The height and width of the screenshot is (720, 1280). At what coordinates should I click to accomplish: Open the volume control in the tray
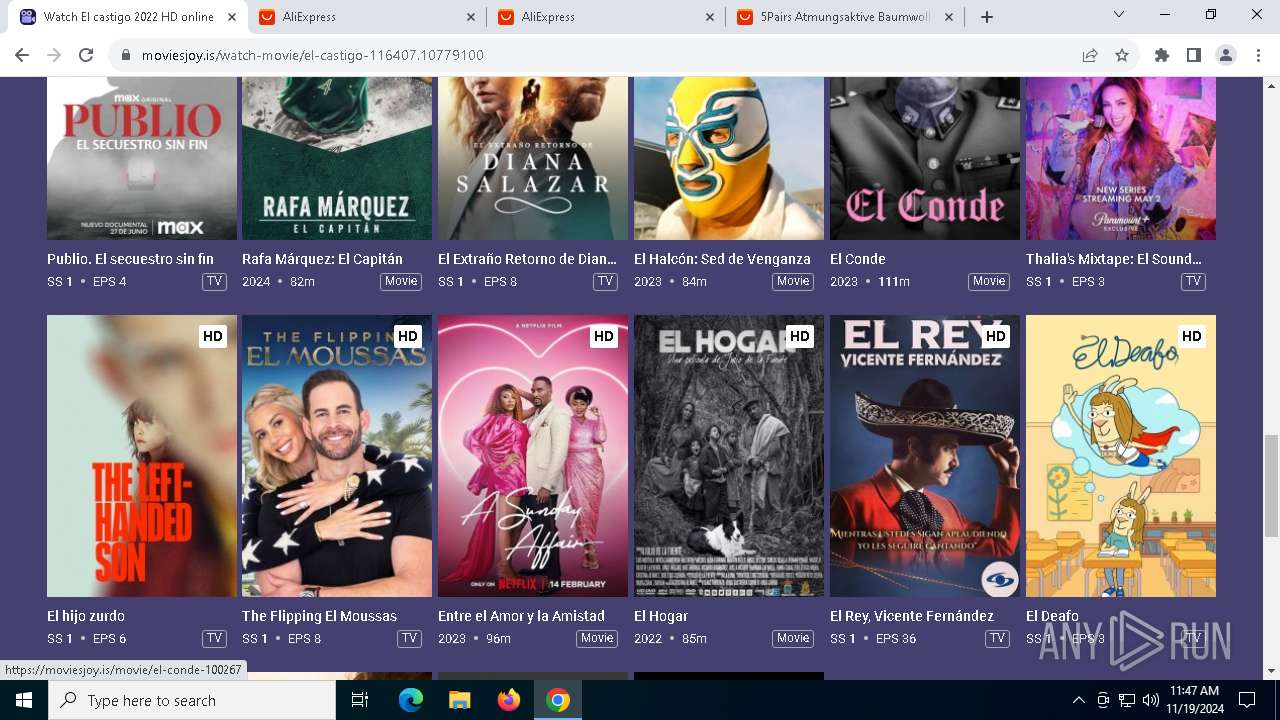(1150, 700)
